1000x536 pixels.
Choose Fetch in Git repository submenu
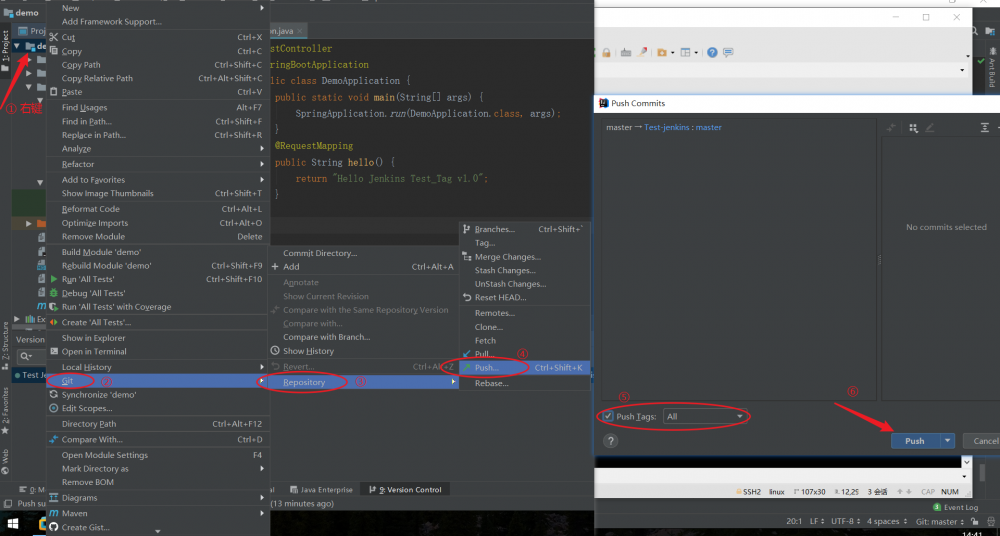[524, 341]
